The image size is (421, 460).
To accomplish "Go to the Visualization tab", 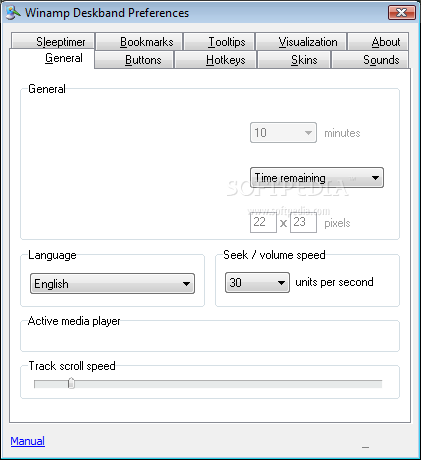I will point(301,41).
